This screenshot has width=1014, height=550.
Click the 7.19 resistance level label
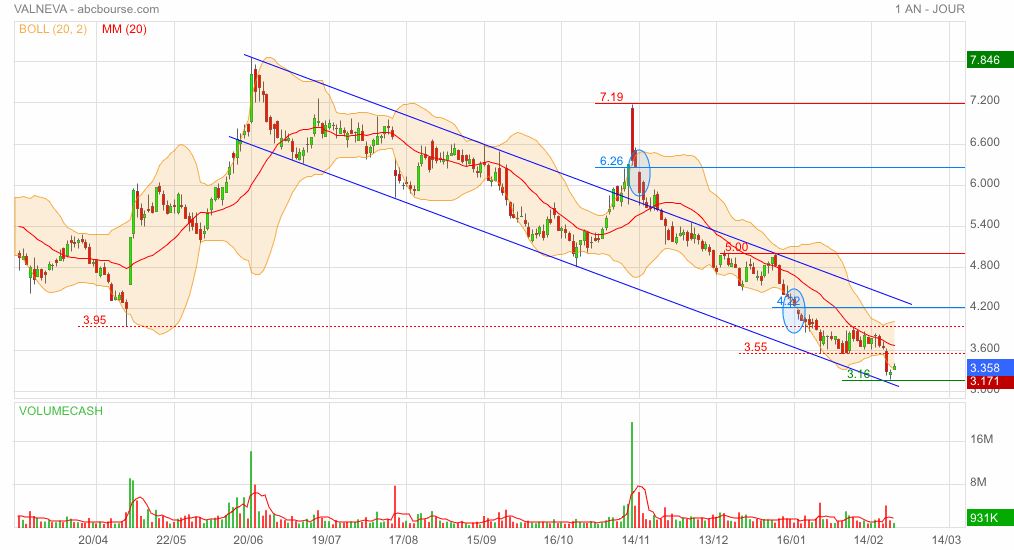(612, 97)
